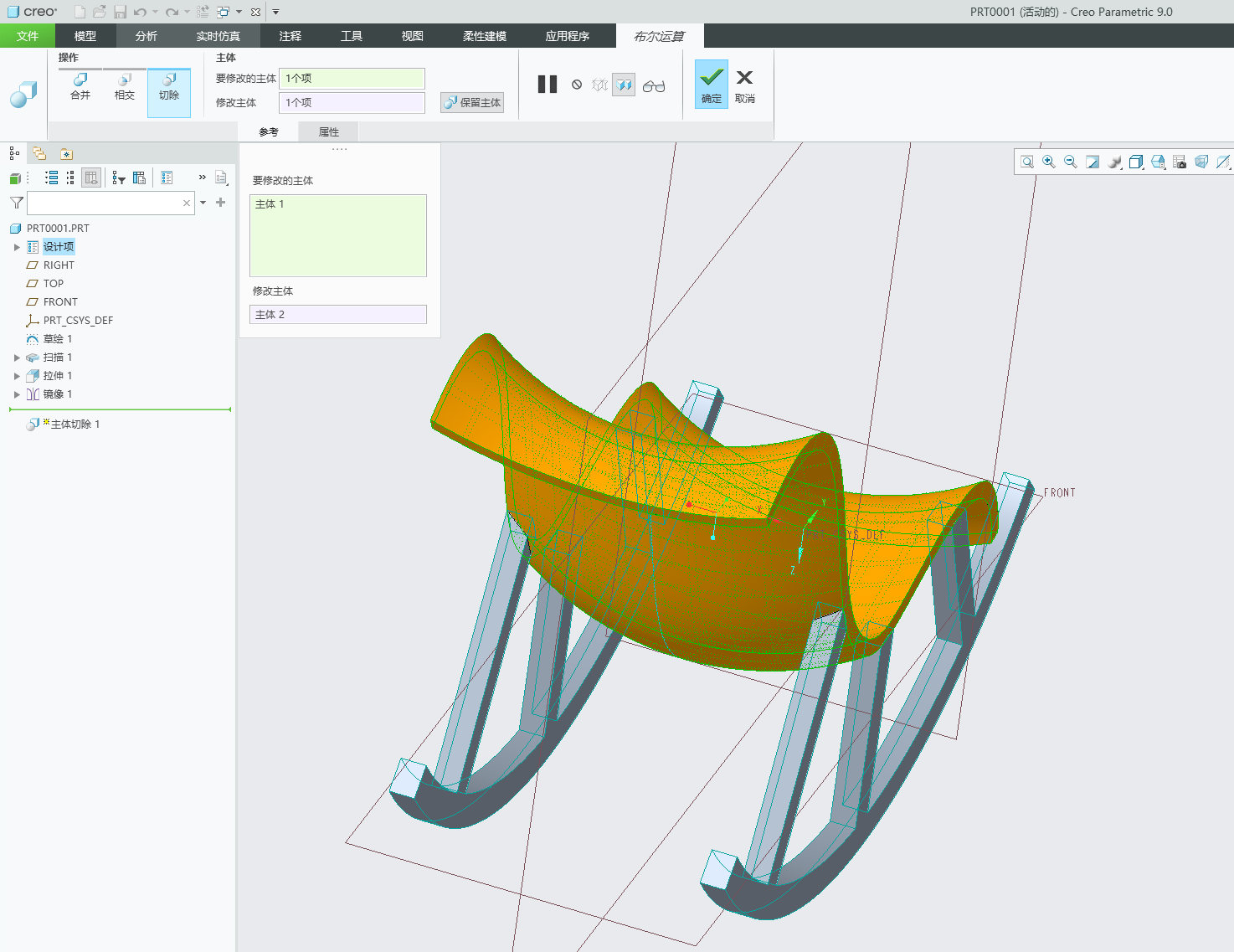
Task: Click in the model tree search field
Action: [x=111, y=203]
